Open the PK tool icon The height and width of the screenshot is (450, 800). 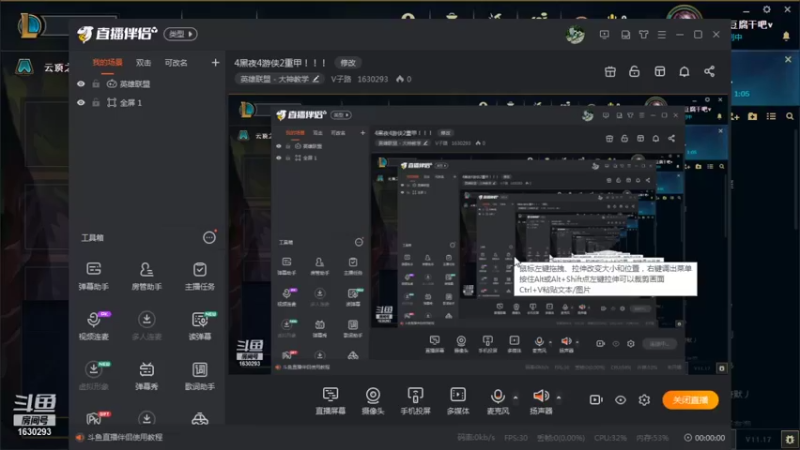95,418
